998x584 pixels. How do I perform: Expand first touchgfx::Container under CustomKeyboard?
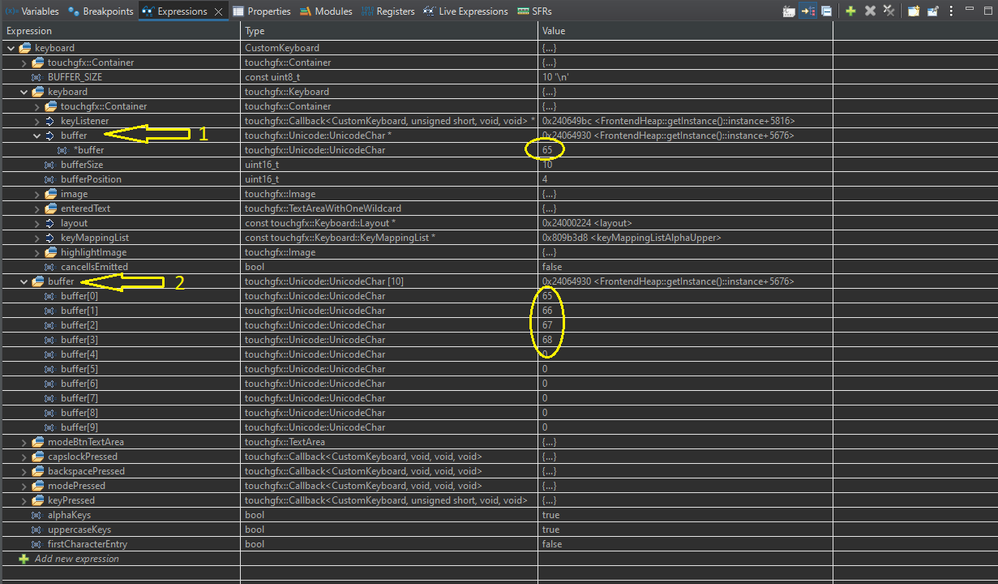tap(24, 62)
